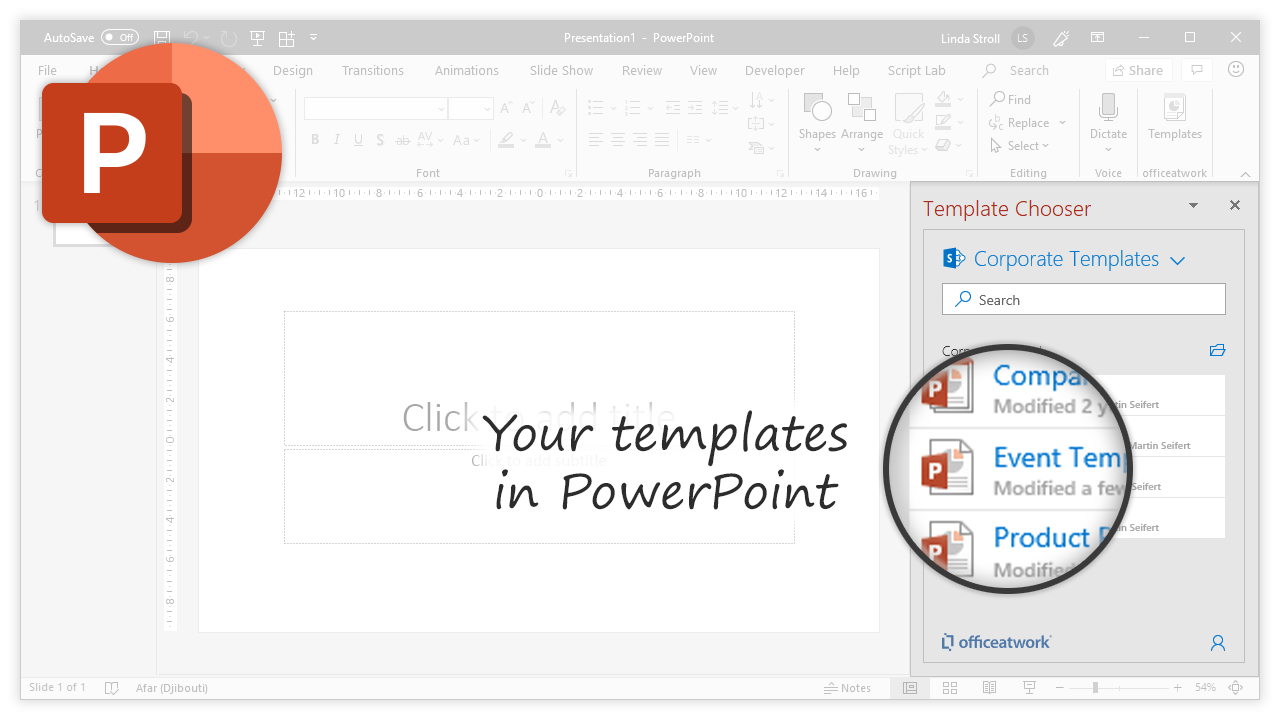Open the View tab
Screen dimensions: 1280x720
click(704, 71)
